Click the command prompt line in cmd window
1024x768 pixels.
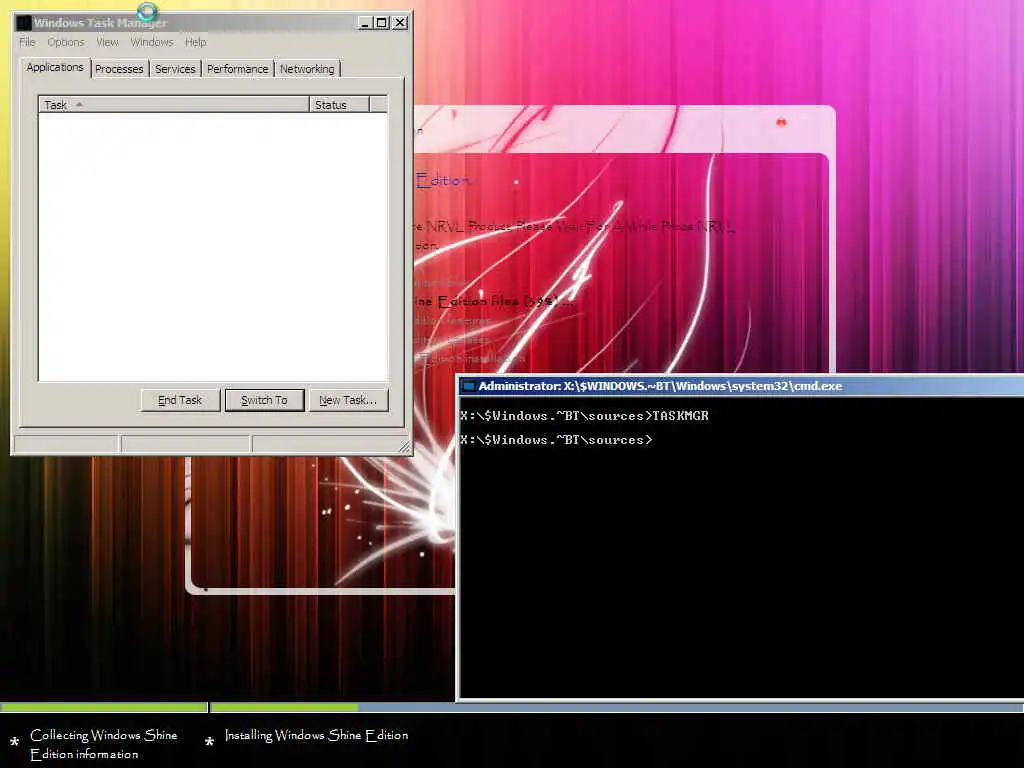[556, 440]
